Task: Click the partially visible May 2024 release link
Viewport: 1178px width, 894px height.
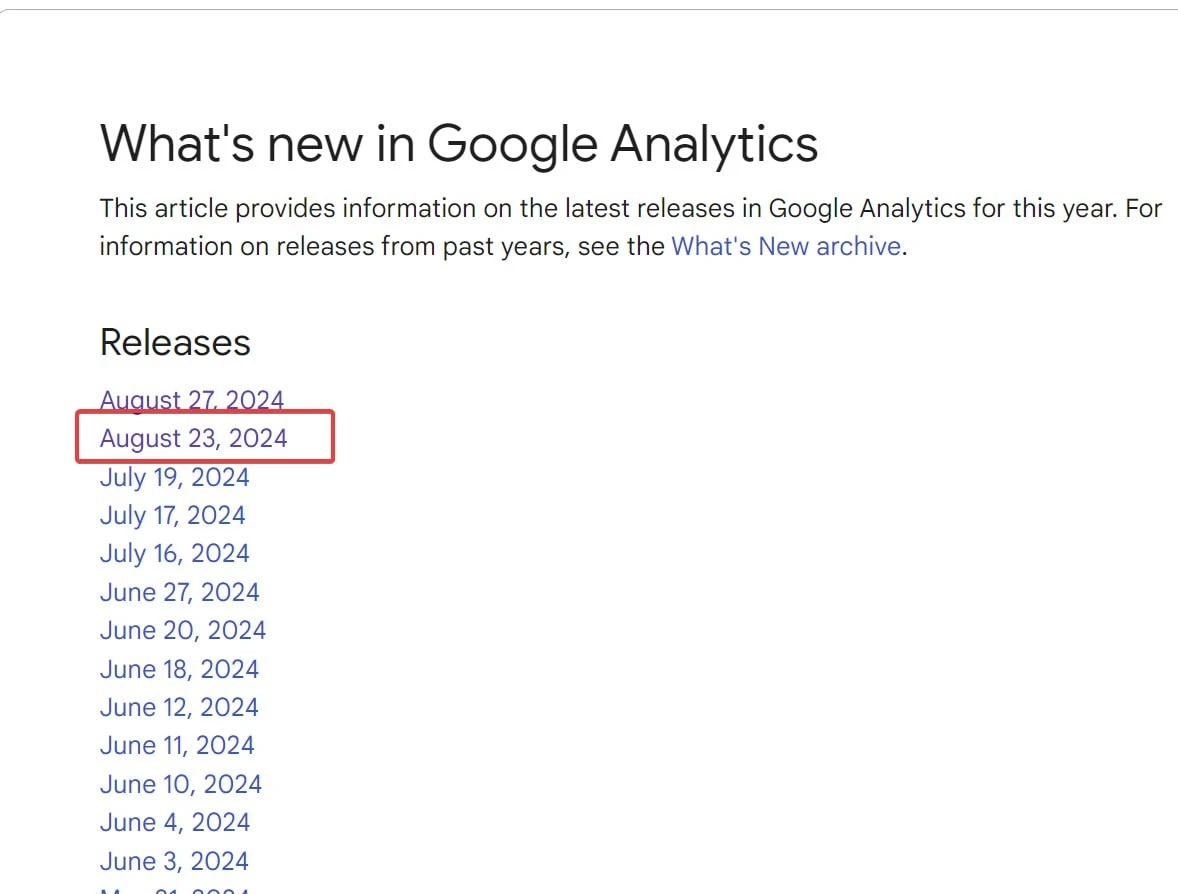Action: pos(174,889)
